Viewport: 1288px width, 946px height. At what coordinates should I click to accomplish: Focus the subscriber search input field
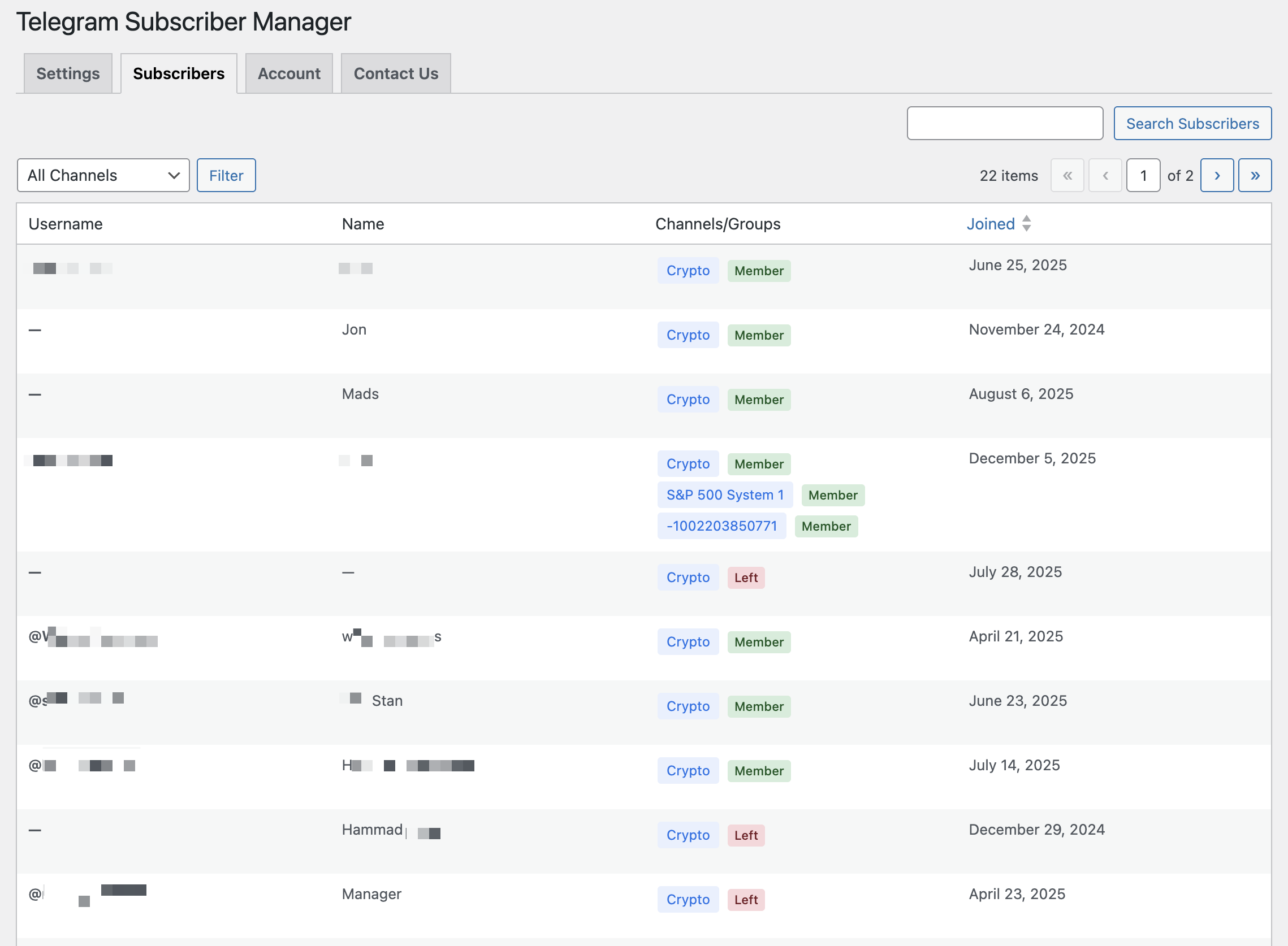pos(1005,123)
